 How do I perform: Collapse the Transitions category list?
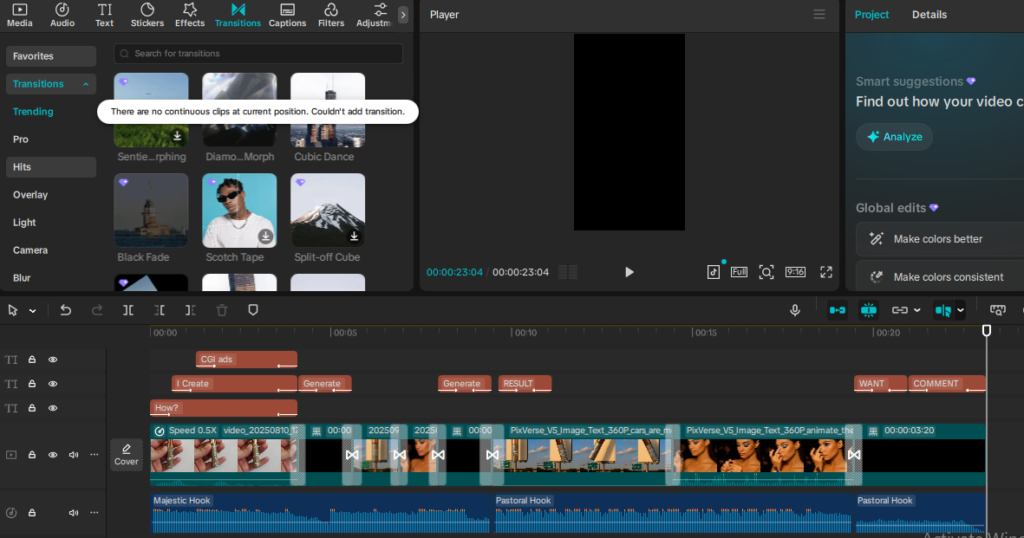86,84
